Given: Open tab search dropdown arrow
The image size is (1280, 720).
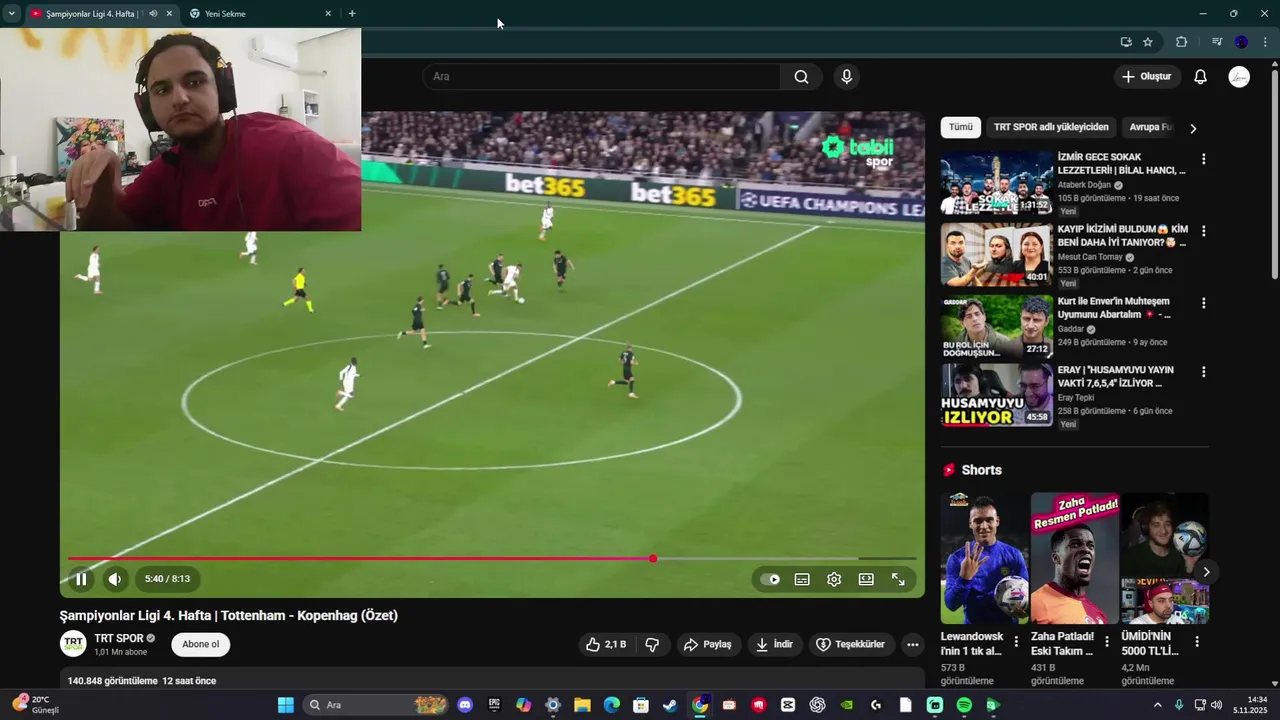Looking at the screenshot, I should point(12,14).
